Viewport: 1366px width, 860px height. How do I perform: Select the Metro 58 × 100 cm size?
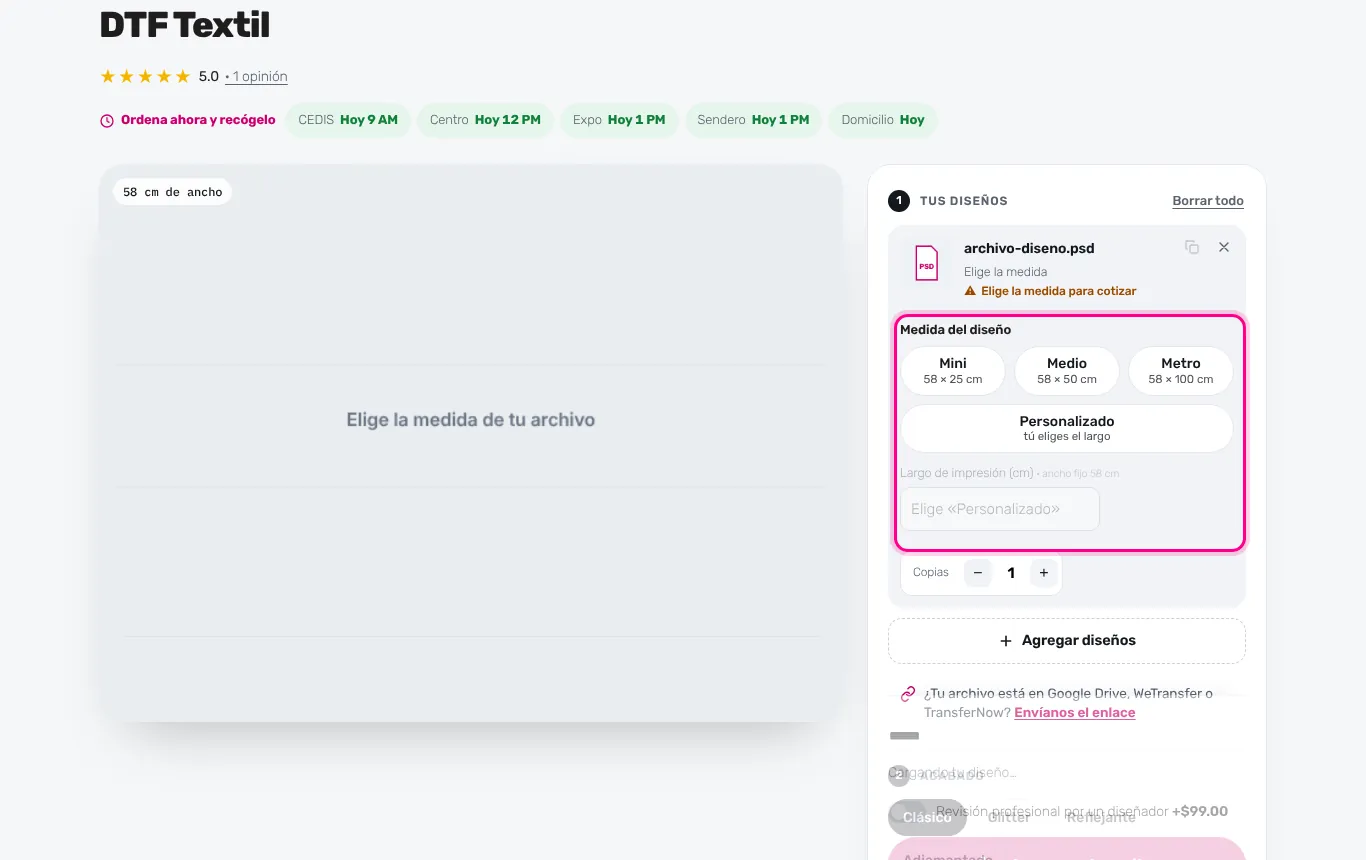pyautogui.click(x=1181, y=371)
